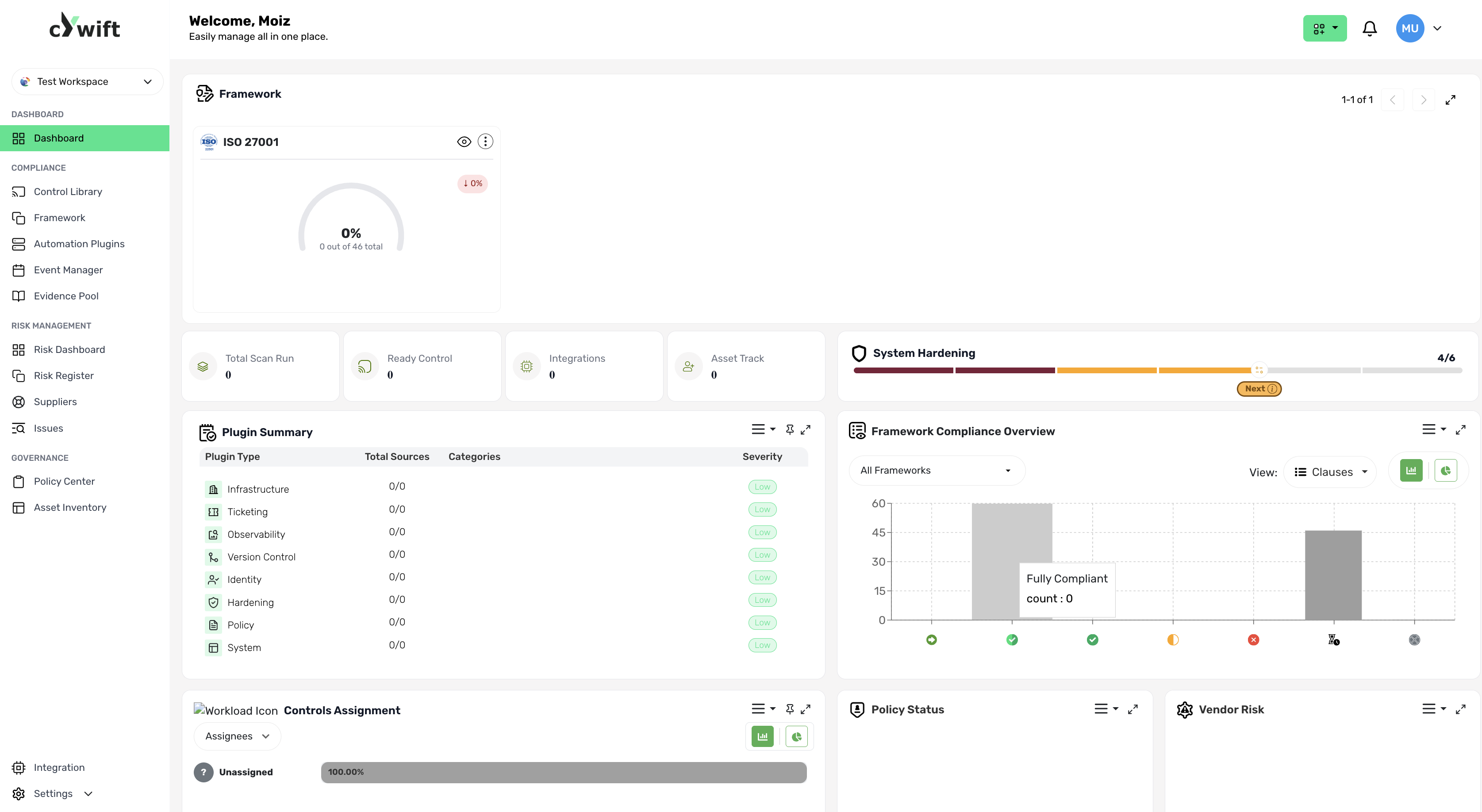
Task: Switch Controls Assignment to bar chart view
Action: pos(762,736)
